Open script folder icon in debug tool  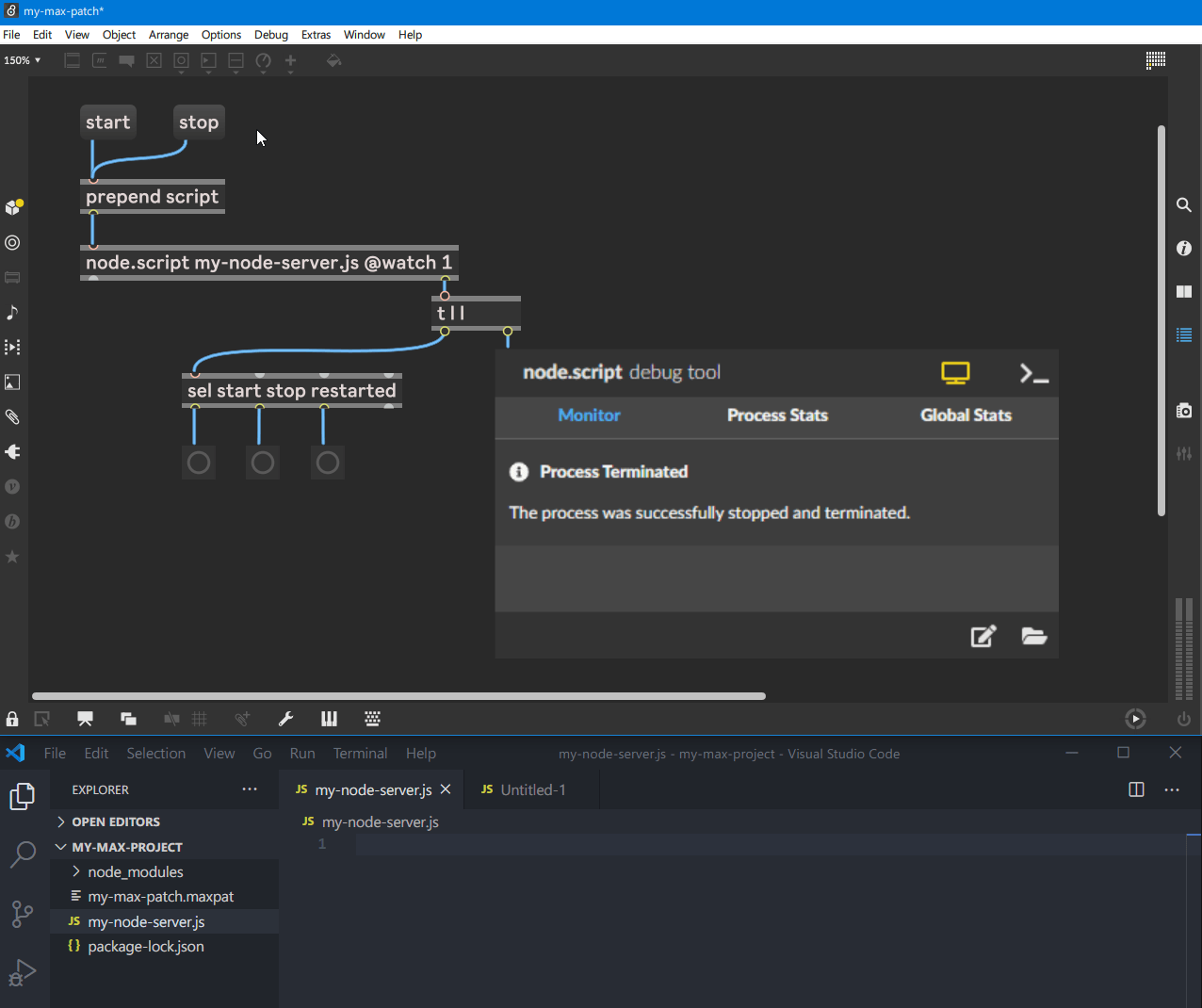1034,636
